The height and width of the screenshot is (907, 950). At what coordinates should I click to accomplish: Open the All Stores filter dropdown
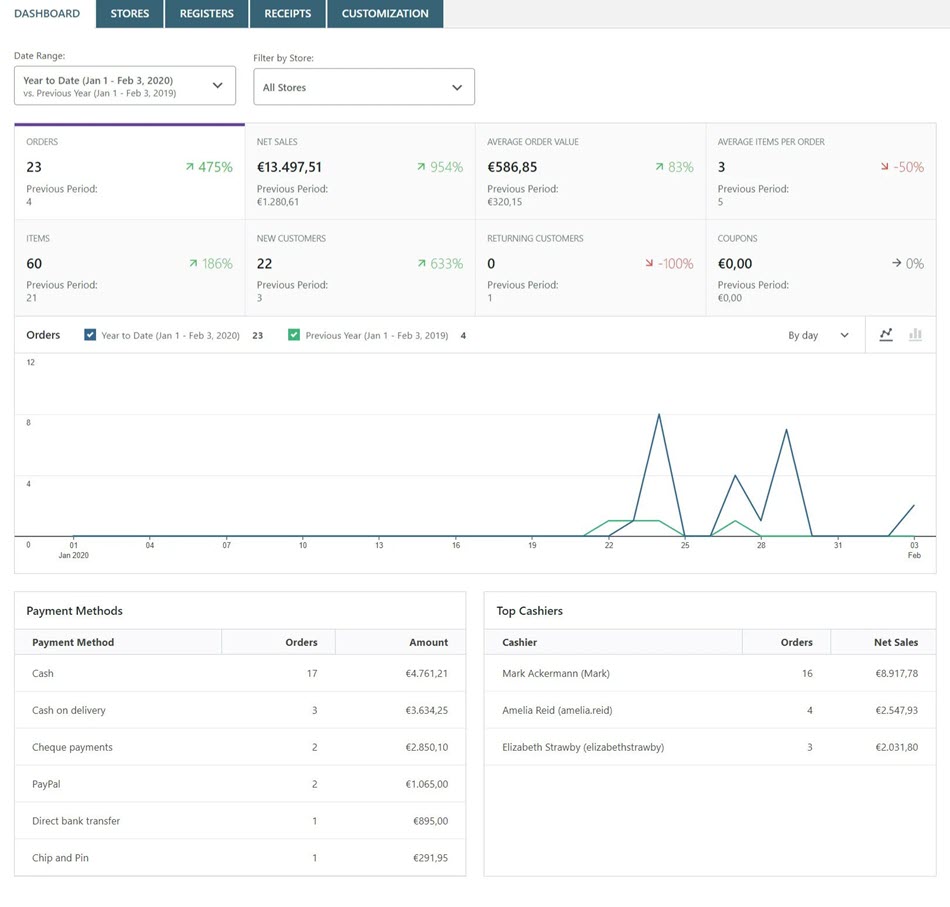pyautogui.click(x=364, y=87)
